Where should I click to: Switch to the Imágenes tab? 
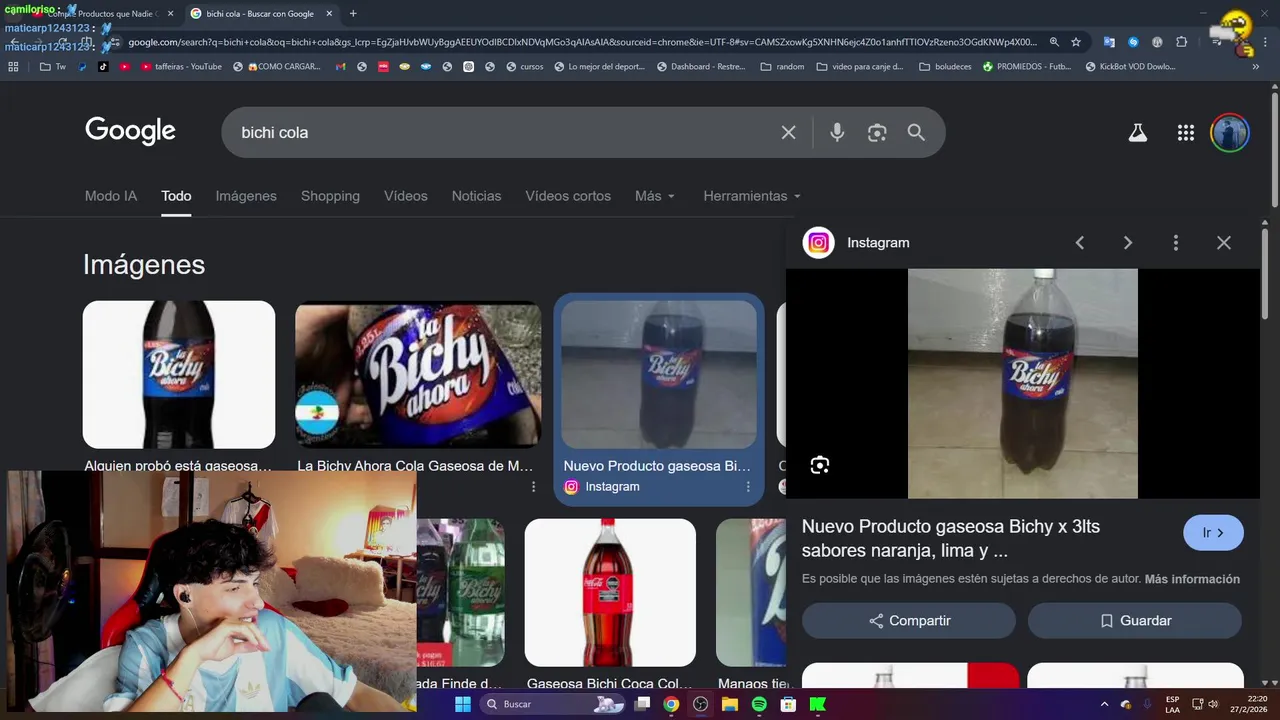click(246, 196)
